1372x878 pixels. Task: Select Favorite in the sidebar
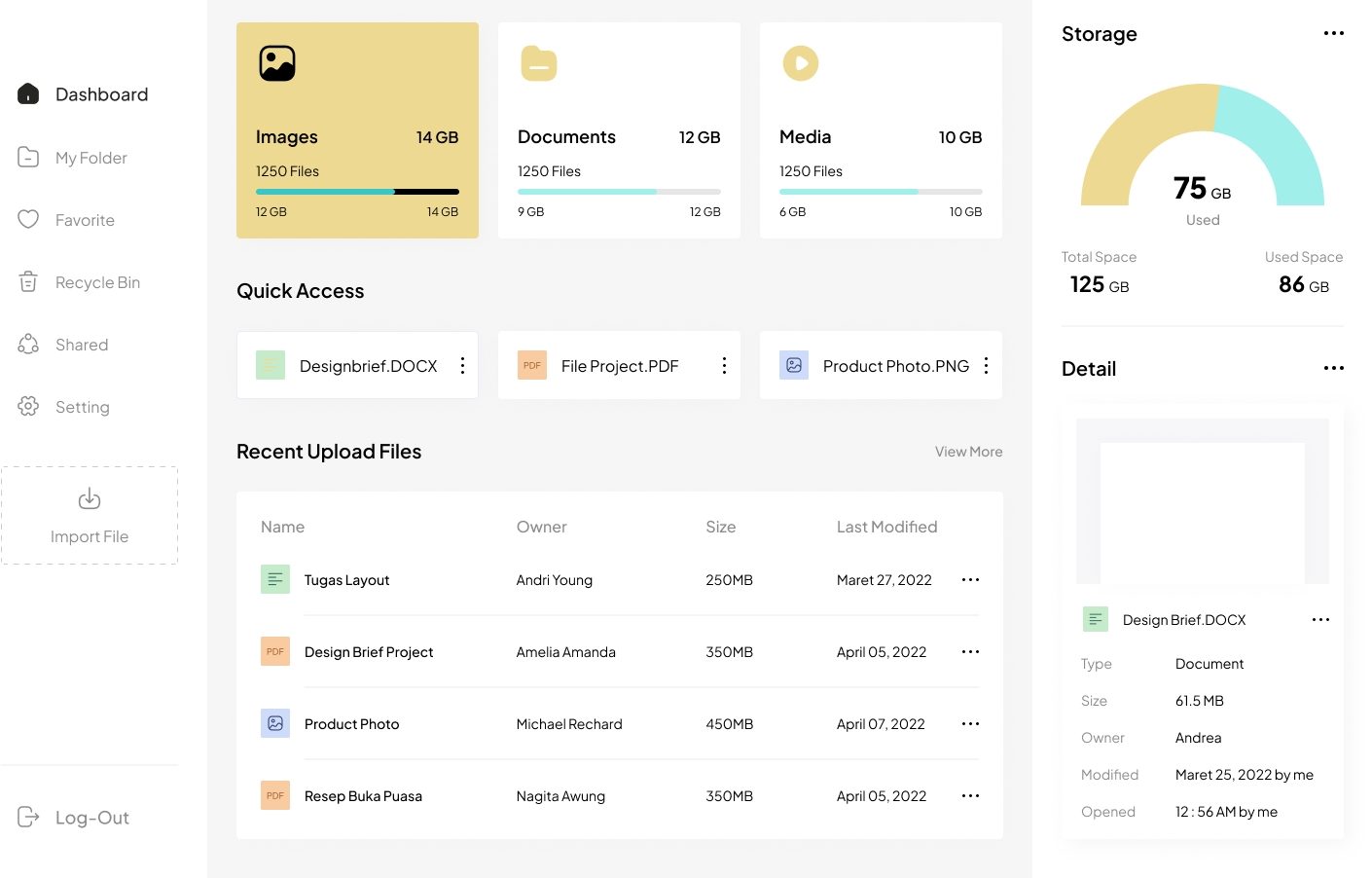[85, 220]
